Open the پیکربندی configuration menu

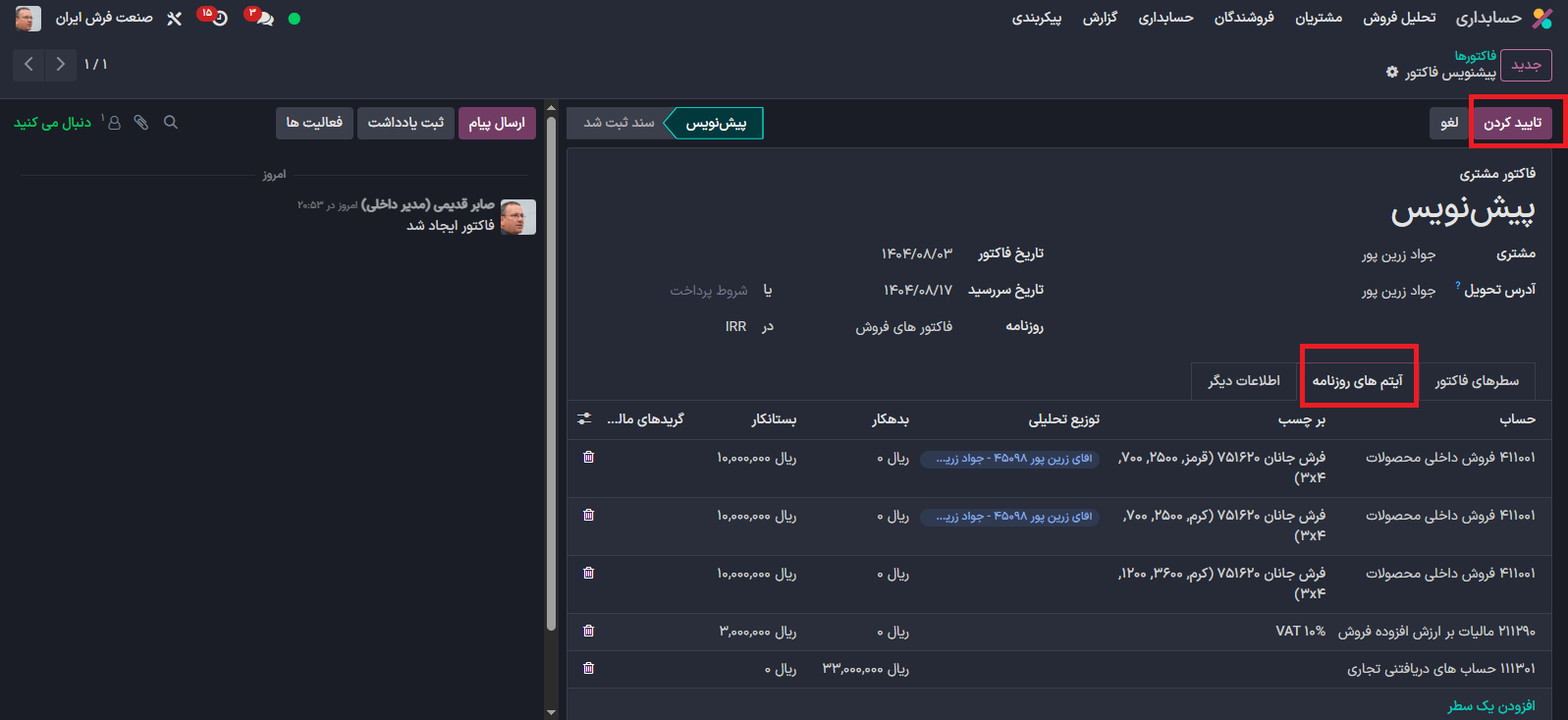coord(1037,18)
